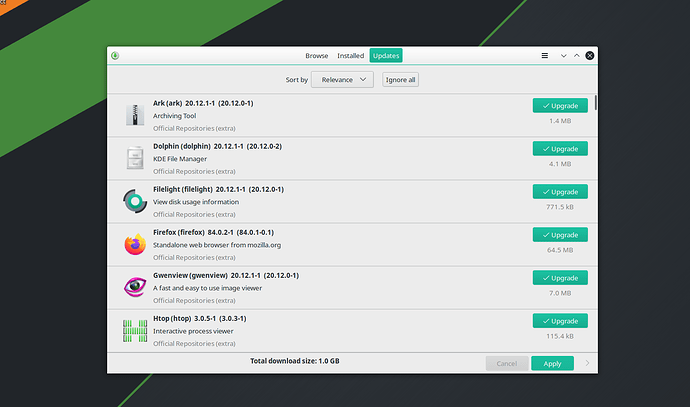This screenshot has width=690, height=407.
Task: Click the Ignore all button
Action: tap(400, 80)
